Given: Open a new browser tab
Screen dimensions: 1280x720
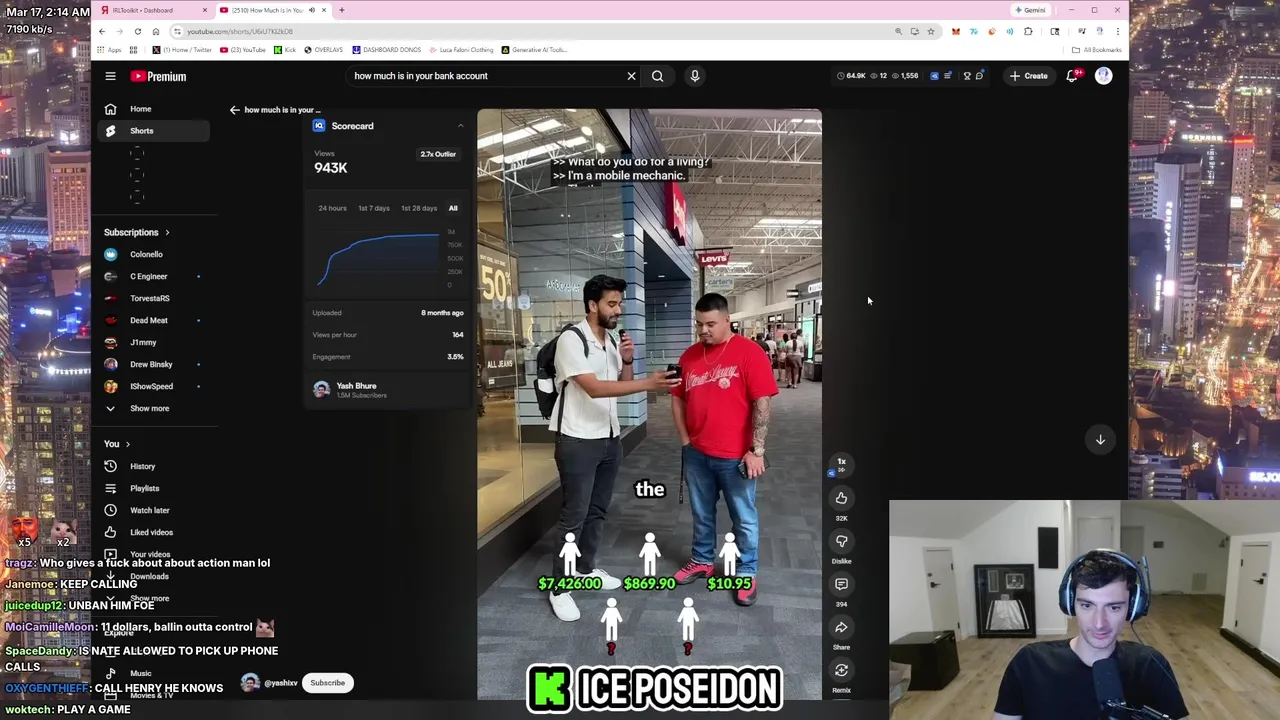Looking at the screenshot, I should [x=341, y=10].
